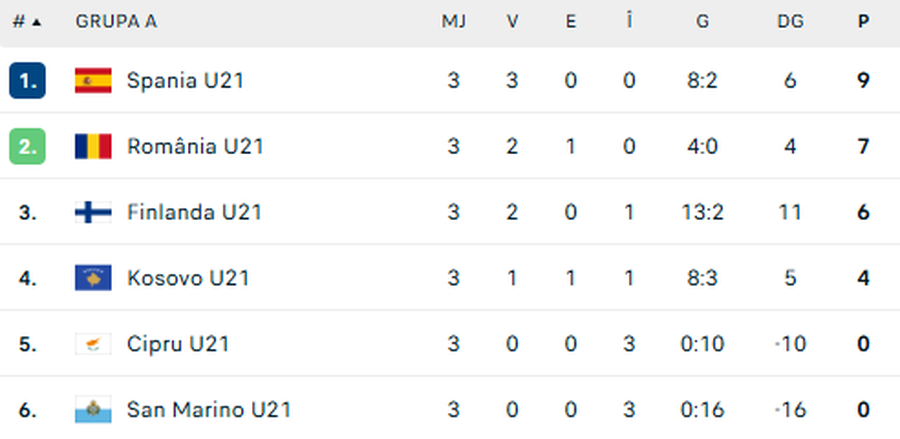Click the P points column header
900x439 pixels.
(x=863, y=22)
